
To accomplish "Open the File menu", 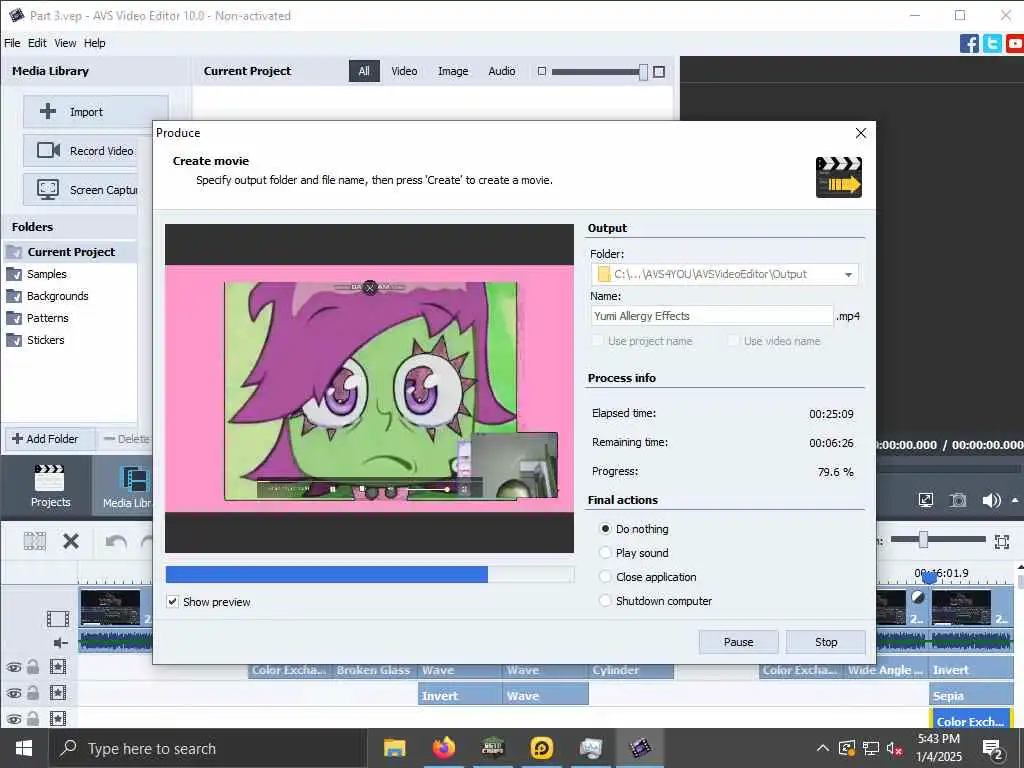I will click(x=12, y=43).
